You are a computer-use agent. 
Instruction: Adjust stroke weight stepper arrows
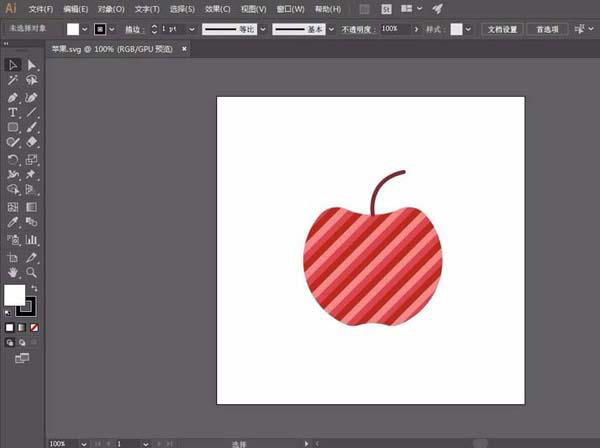154,29
